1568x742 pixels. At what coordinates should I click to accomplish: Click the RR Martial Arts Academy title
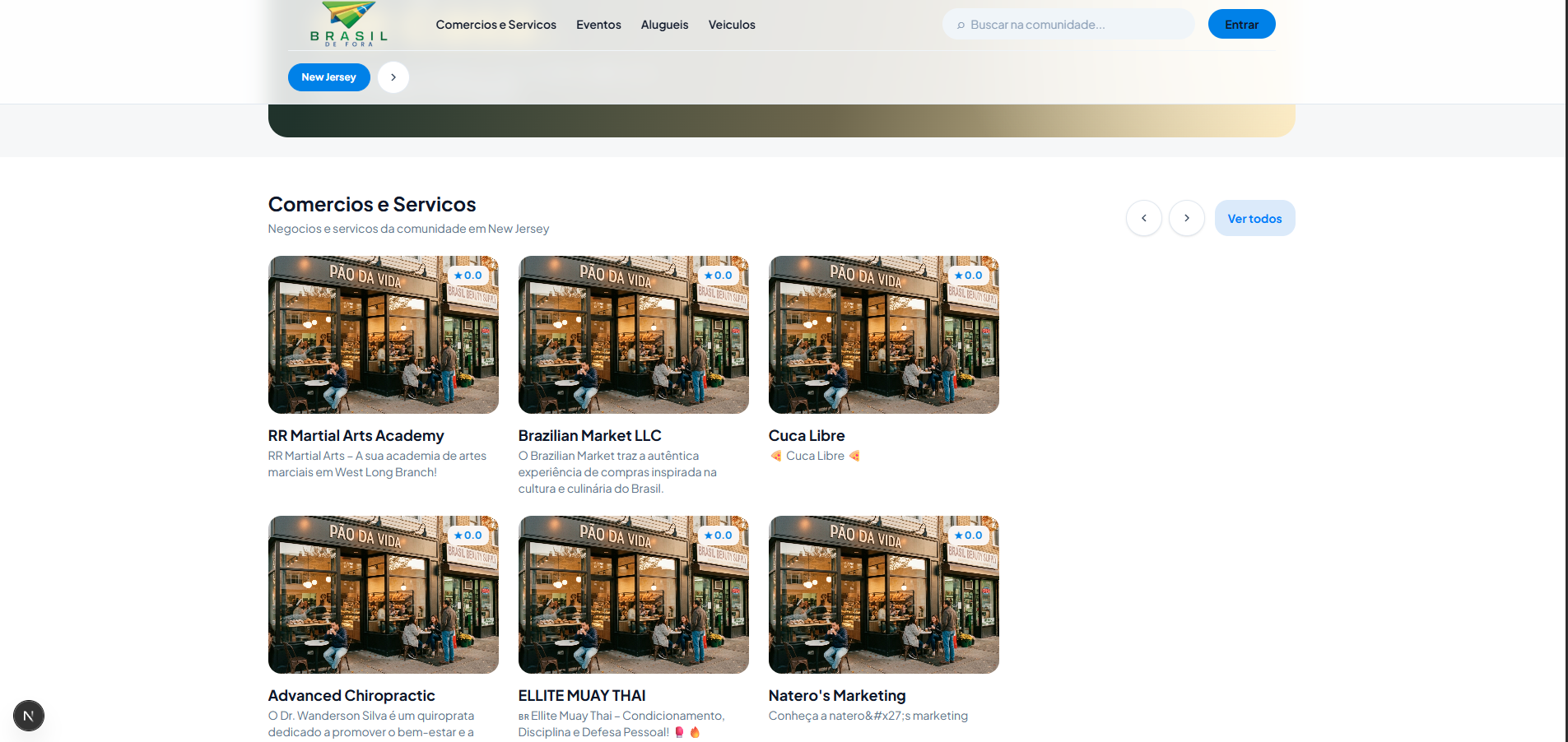tap(356, 436)
